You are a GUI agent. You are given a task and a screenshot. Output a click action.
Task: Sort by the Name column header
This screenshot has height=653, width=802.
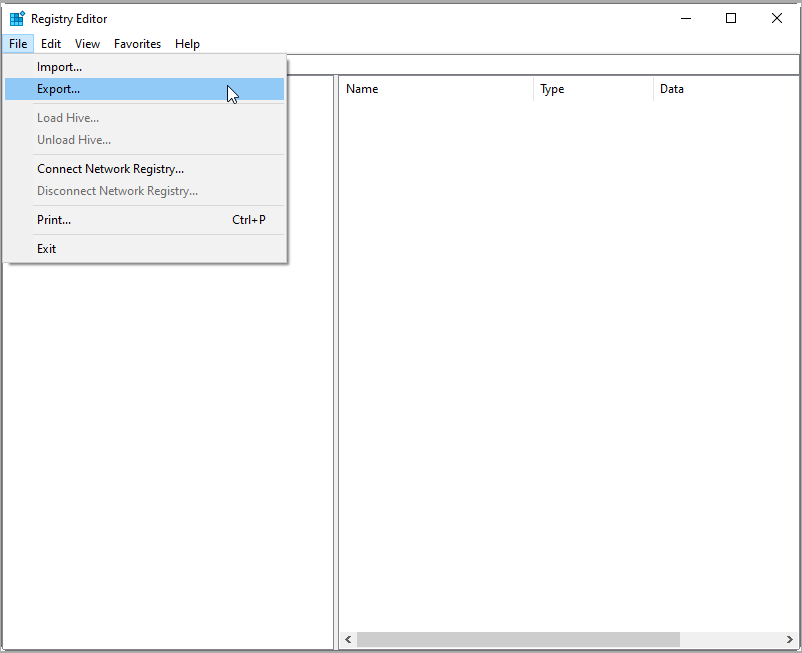tap(435, 89)
